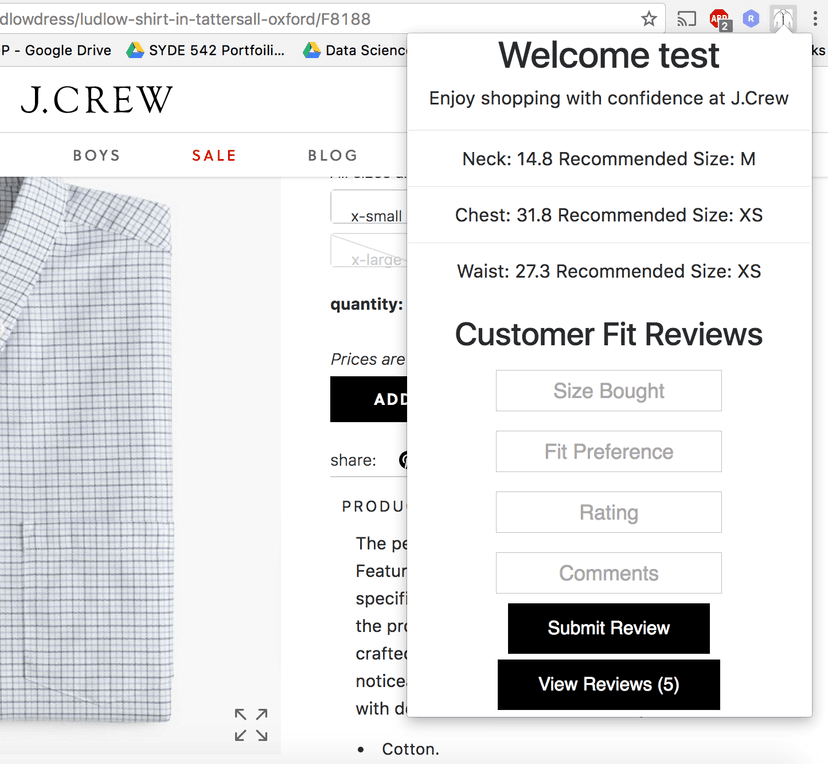Open the Rating selector

pos(608,512)
